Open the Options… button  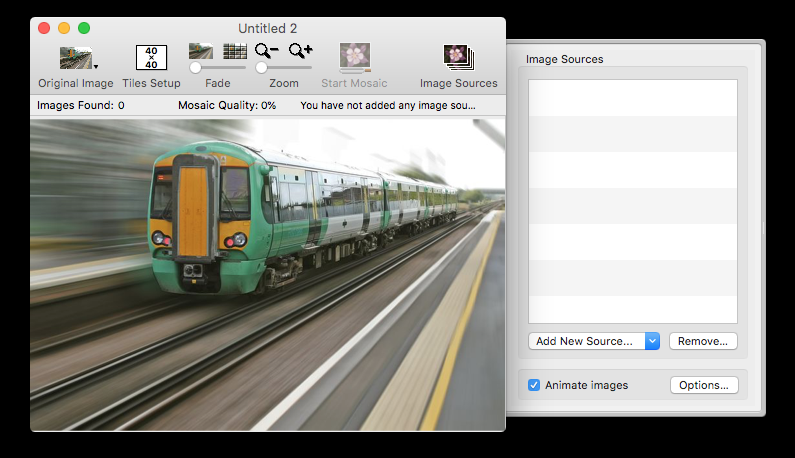(x=704, y=385)
